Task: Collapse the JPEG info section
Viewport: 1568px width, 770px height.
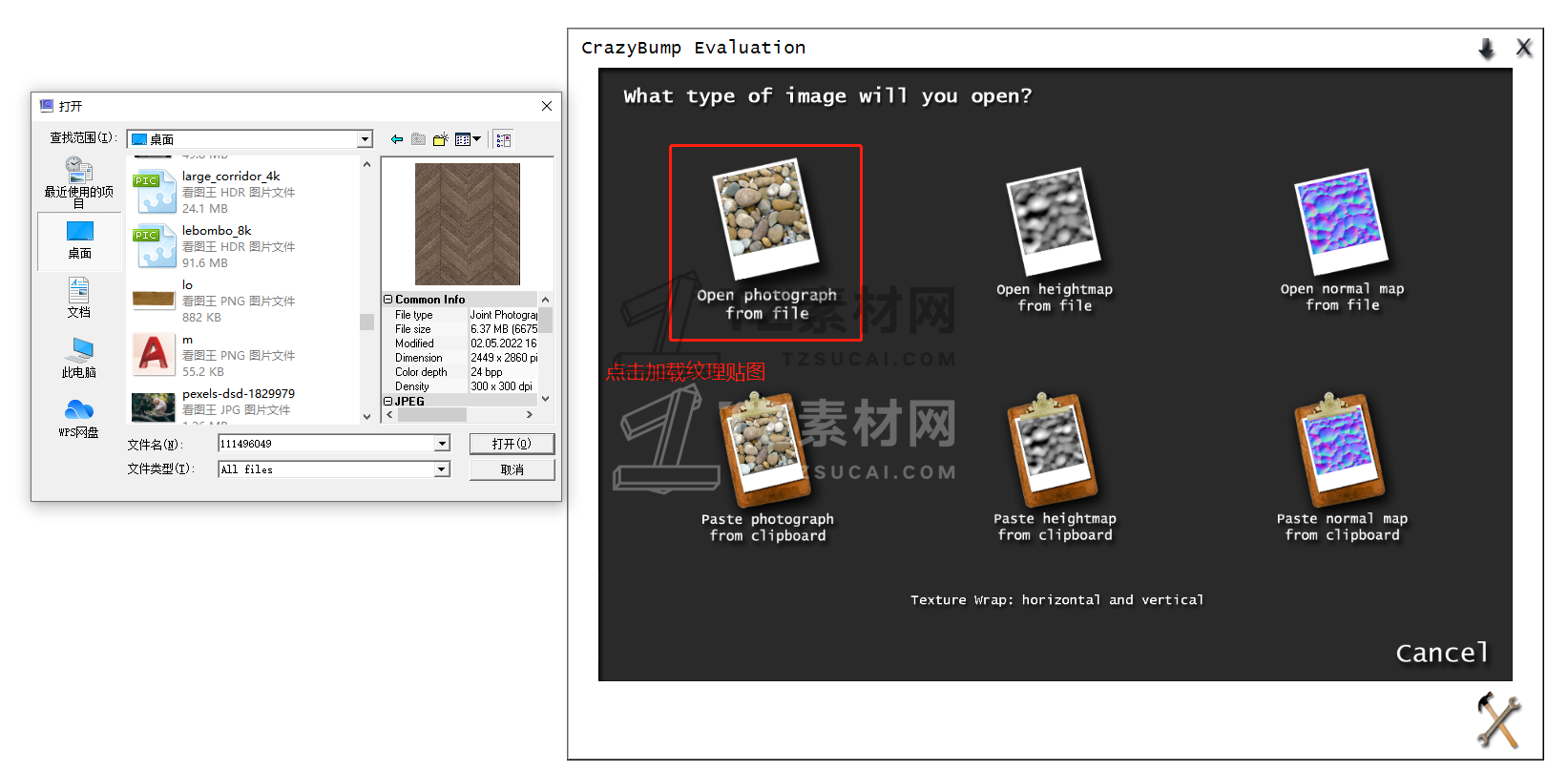Action: pos(388,402)
